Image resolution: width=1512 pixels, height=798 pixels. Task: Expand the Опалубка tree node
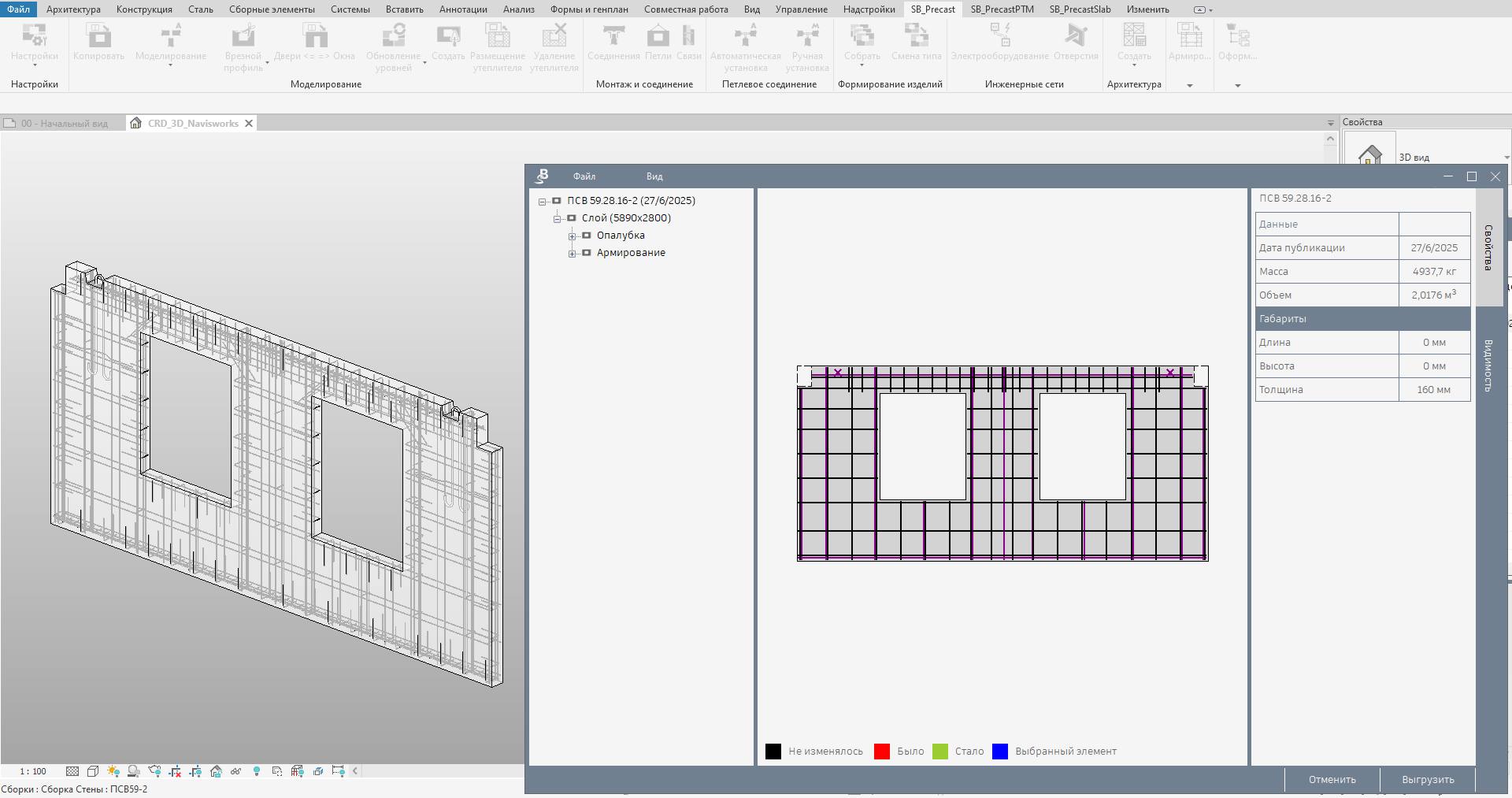tap(573, 236)
